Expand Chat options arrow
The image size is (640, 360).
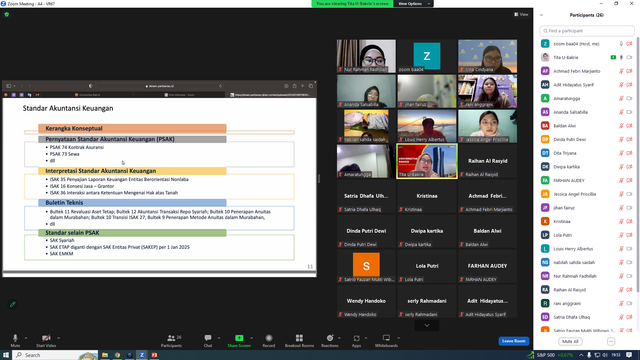pos(219,338)
